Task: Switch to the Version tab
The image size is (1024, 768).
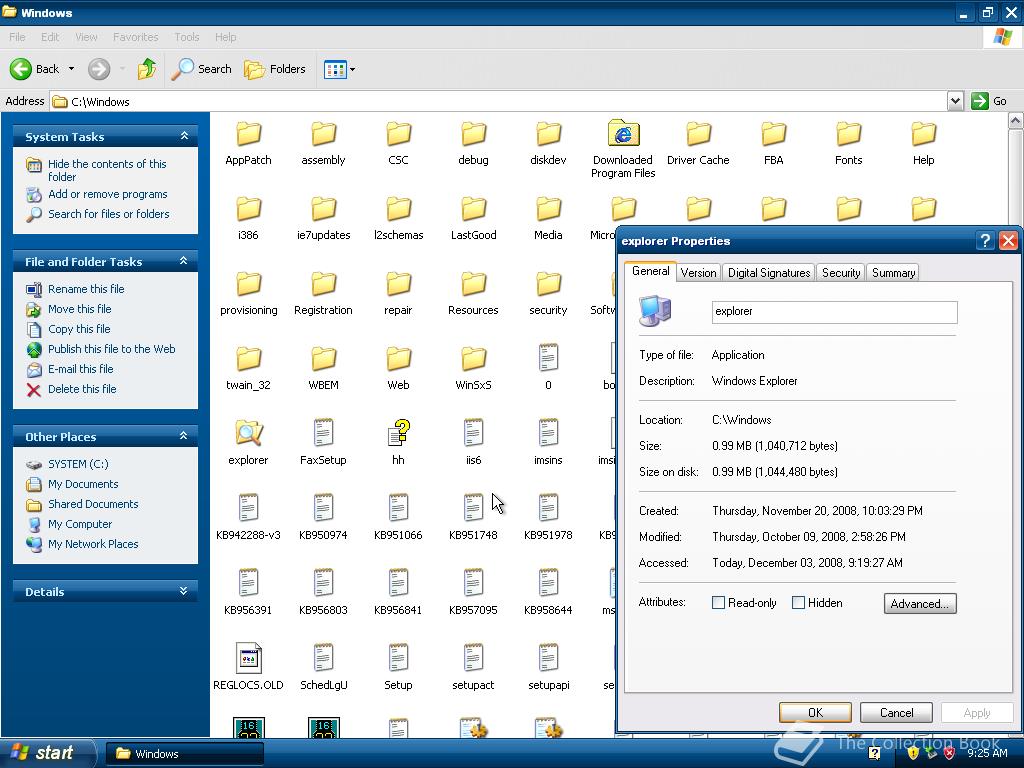Action: click(x=698, y=273)
